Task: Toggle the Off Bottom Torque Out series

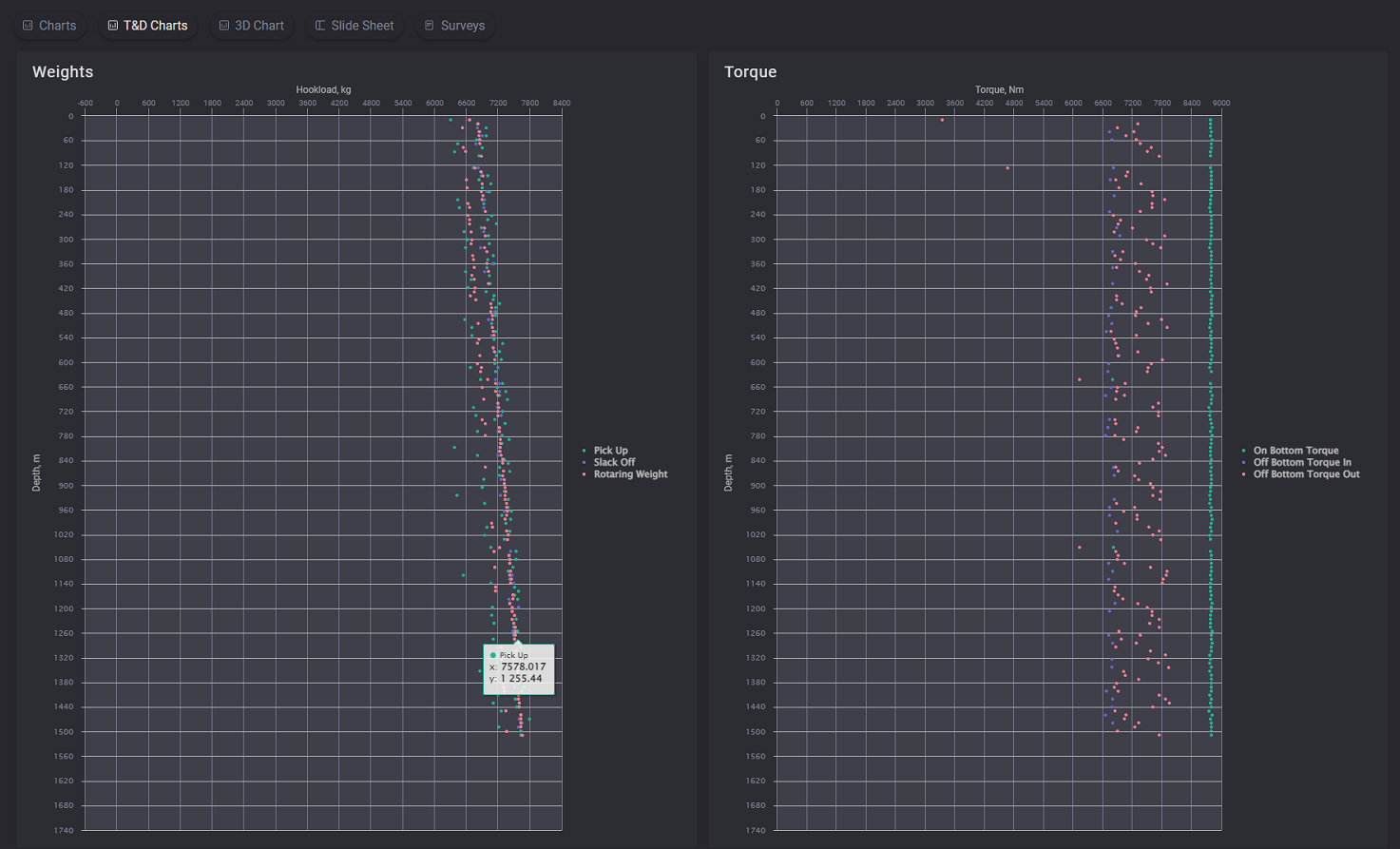Action: [x=1305, y=473]
